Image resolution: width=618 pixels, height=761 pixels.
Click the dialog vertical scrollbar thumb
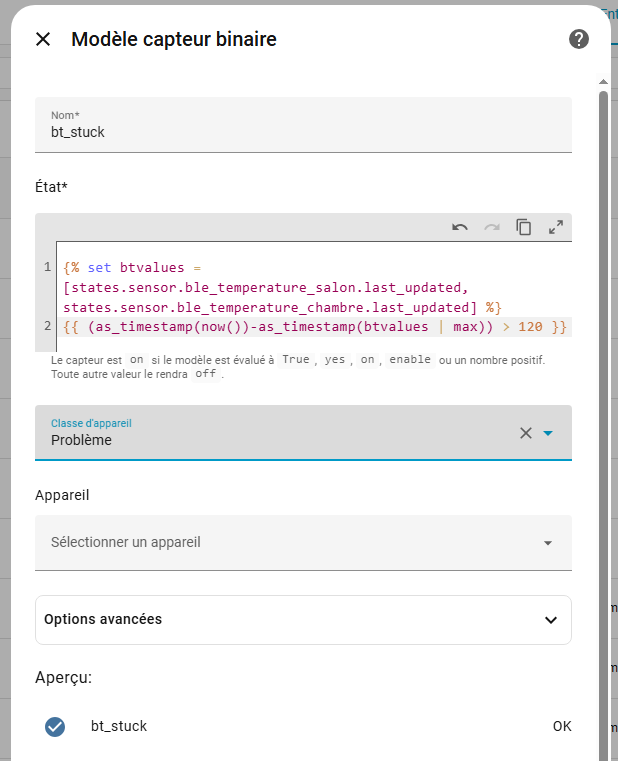tap(604, 400)
